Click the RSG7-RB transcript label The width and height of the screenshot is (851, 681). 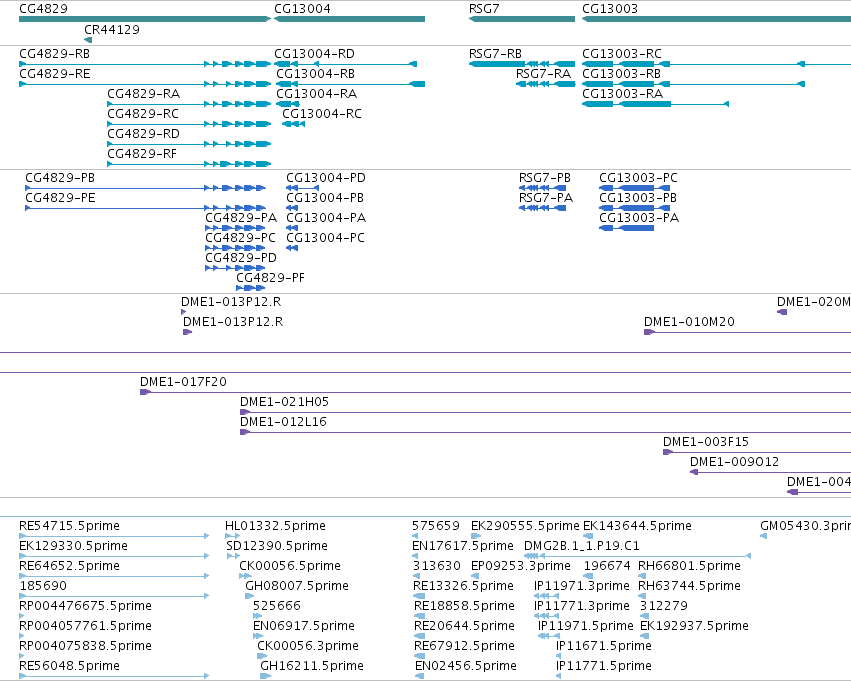coord(496,54)
